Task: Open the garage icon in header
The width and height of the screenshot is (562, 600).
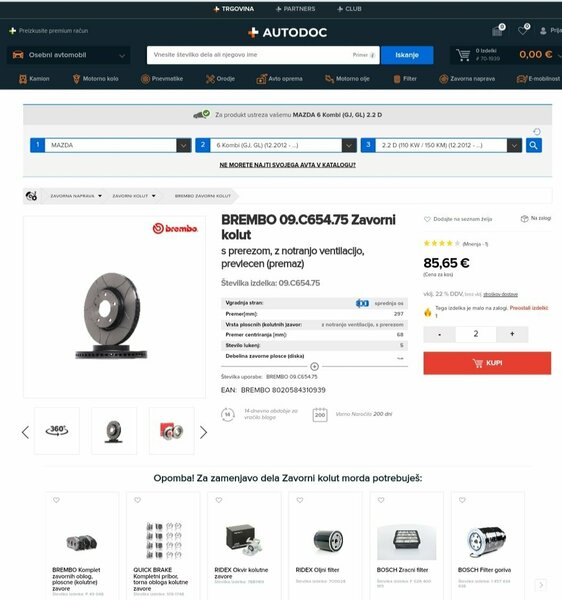Action: 498,30
